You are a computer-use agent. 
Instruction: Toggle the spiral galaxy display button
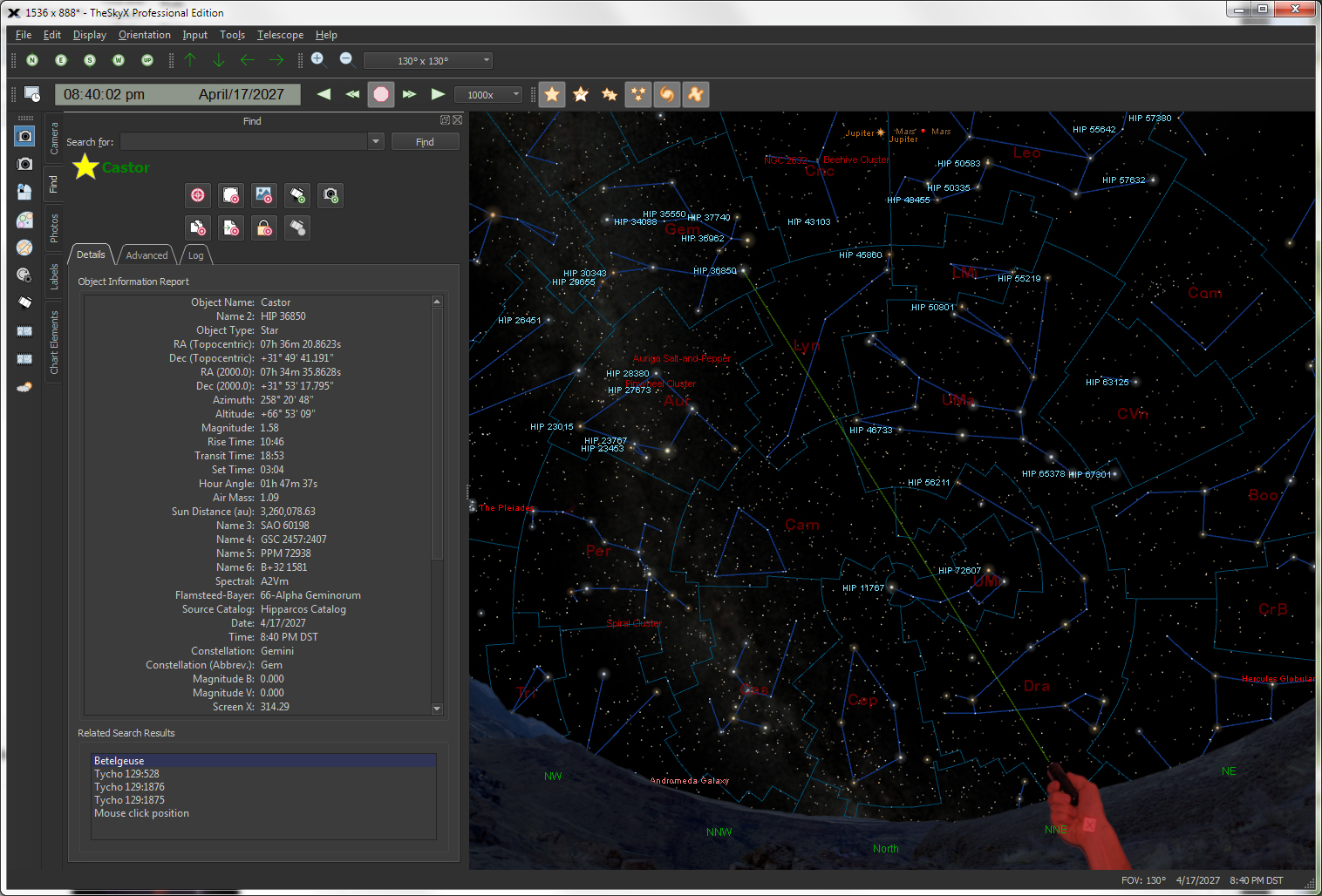(x=667, y=94)
